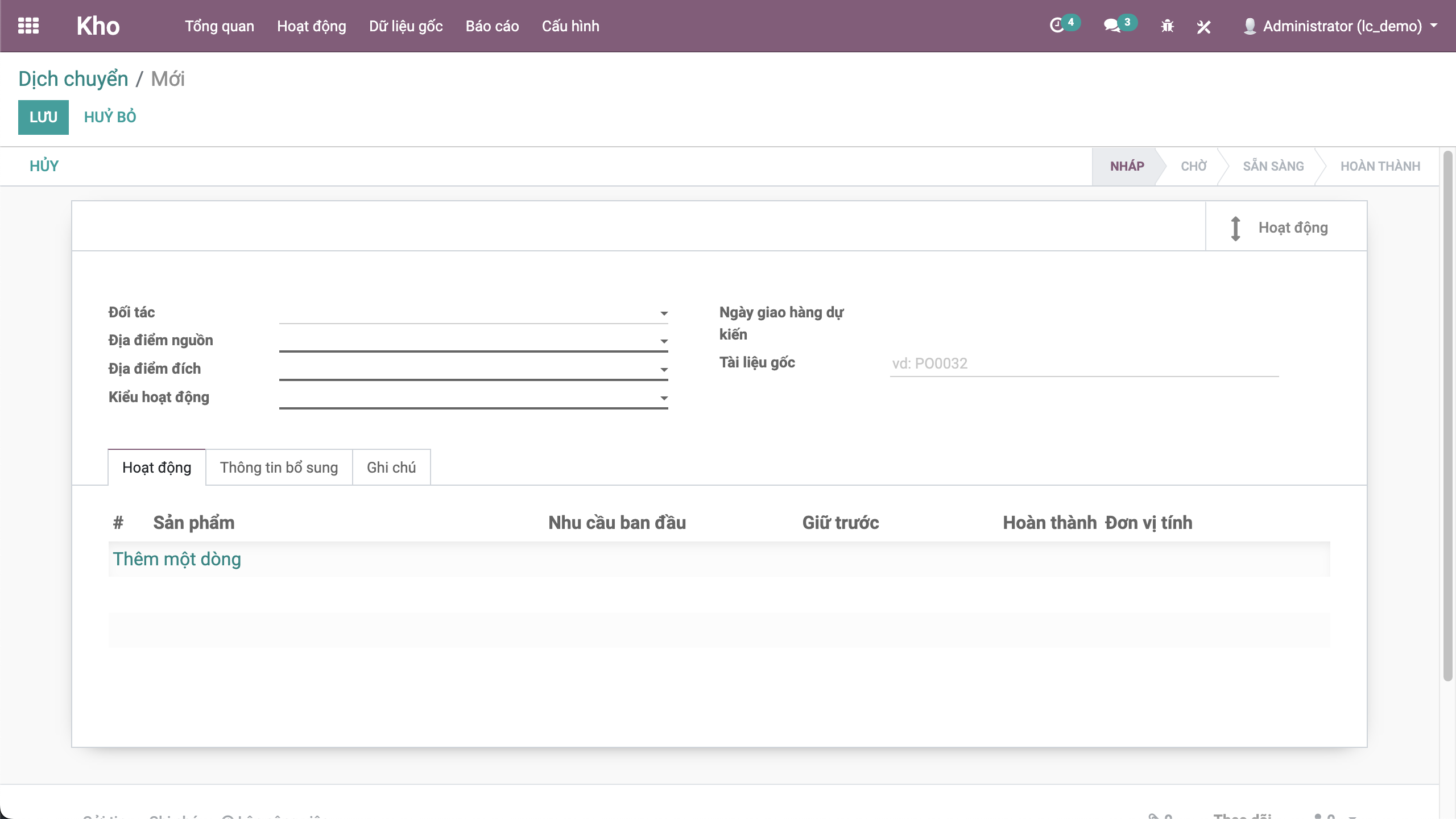Viewport: 1456px width, 819px height.
Task: Open activities clock icon with badge
Action: [1057, 26]
